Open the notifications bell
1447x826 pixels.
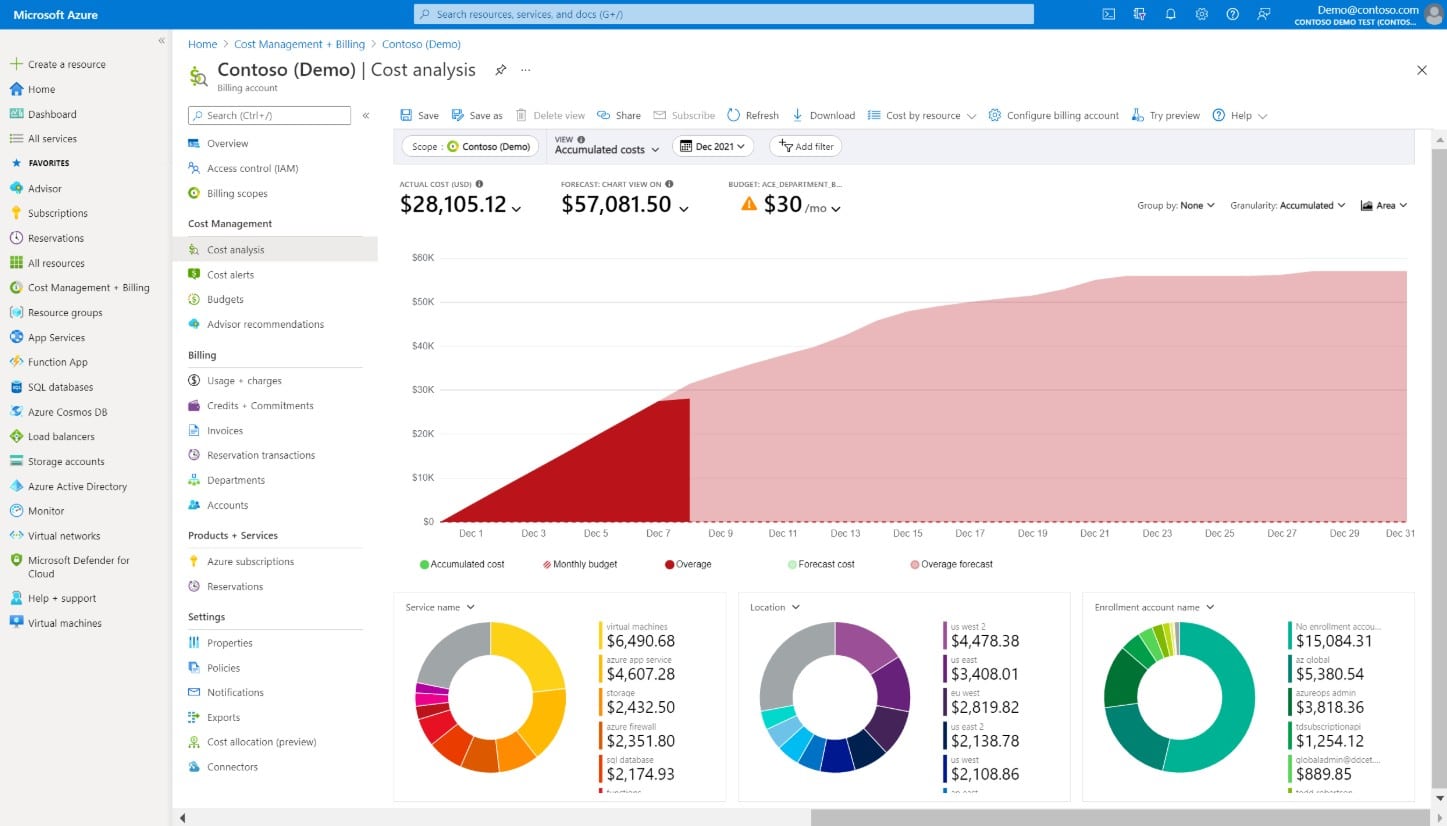(x=1171, y=14)
